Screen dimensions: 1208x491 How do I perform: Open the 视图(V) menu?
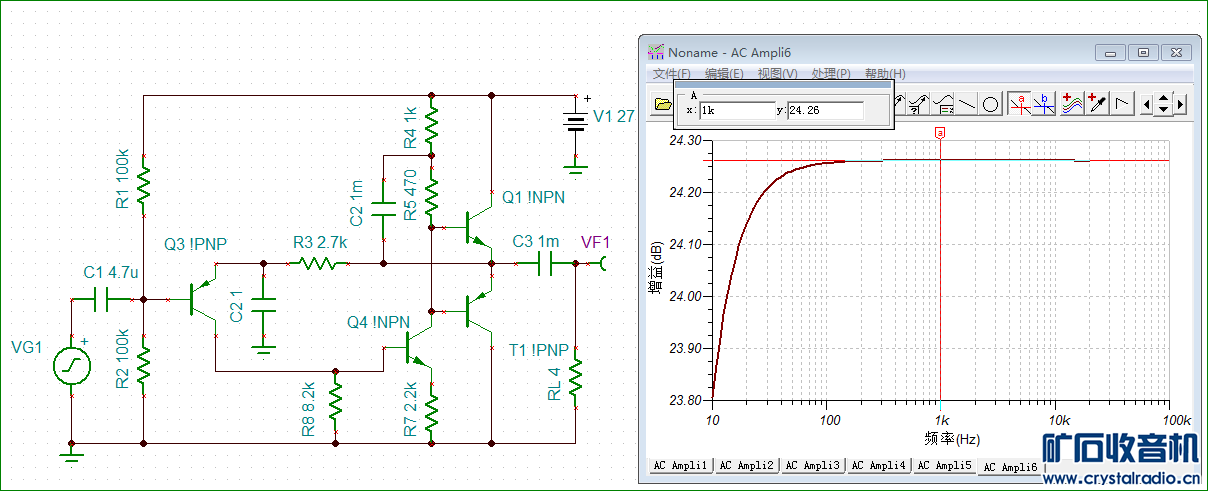(x=777, y=74)
